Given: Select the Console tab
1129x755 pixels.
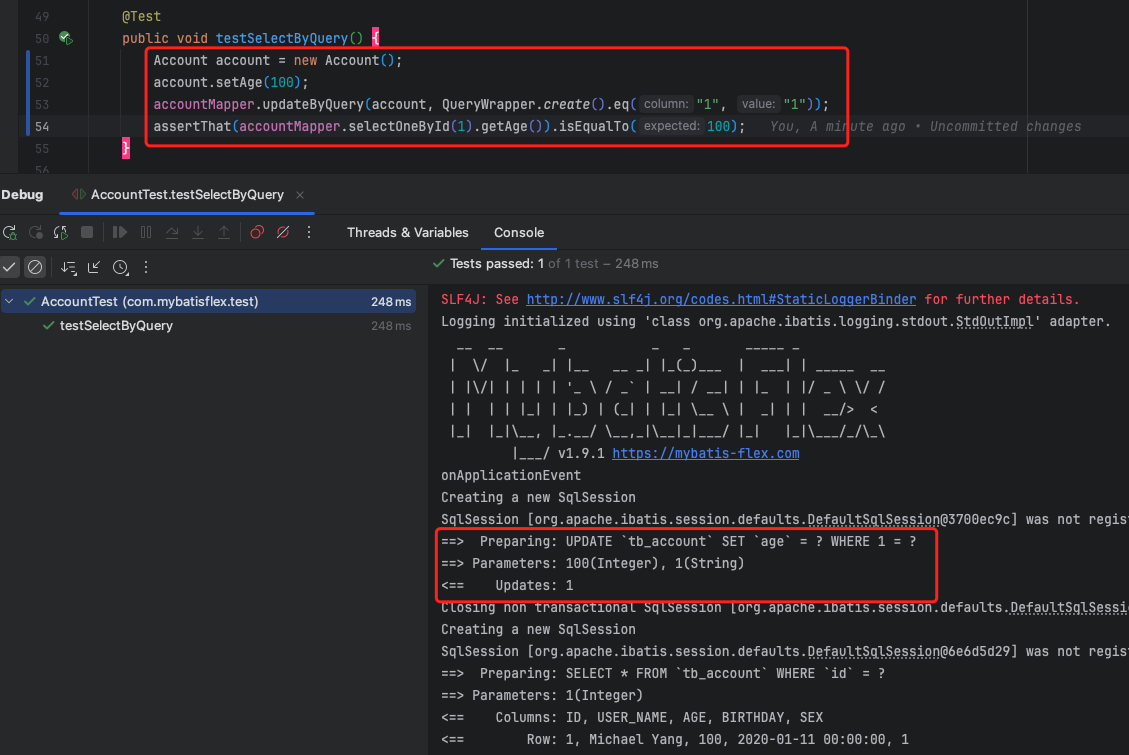Looking at the screenshot, I should tap(518, 232).
